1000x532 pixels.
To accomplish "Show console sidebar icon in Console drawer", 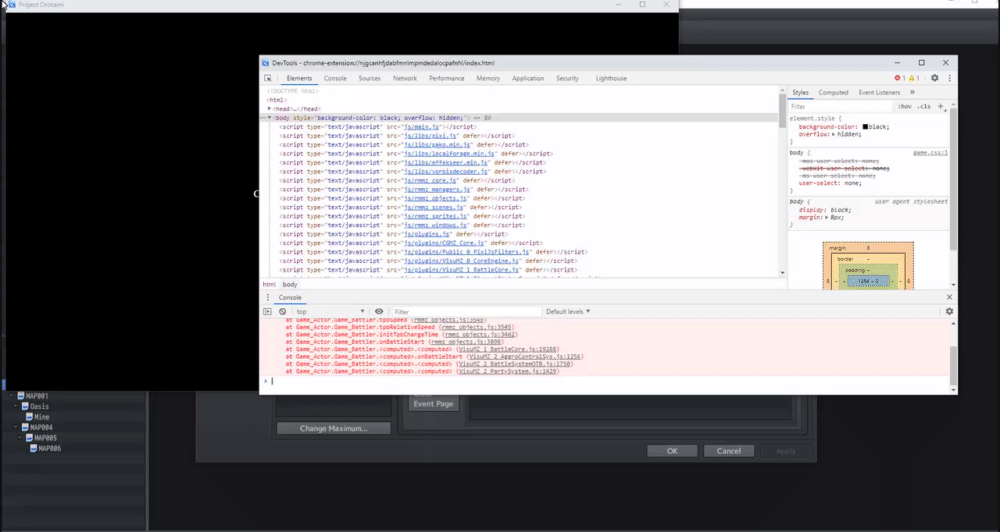I will 267,311.
